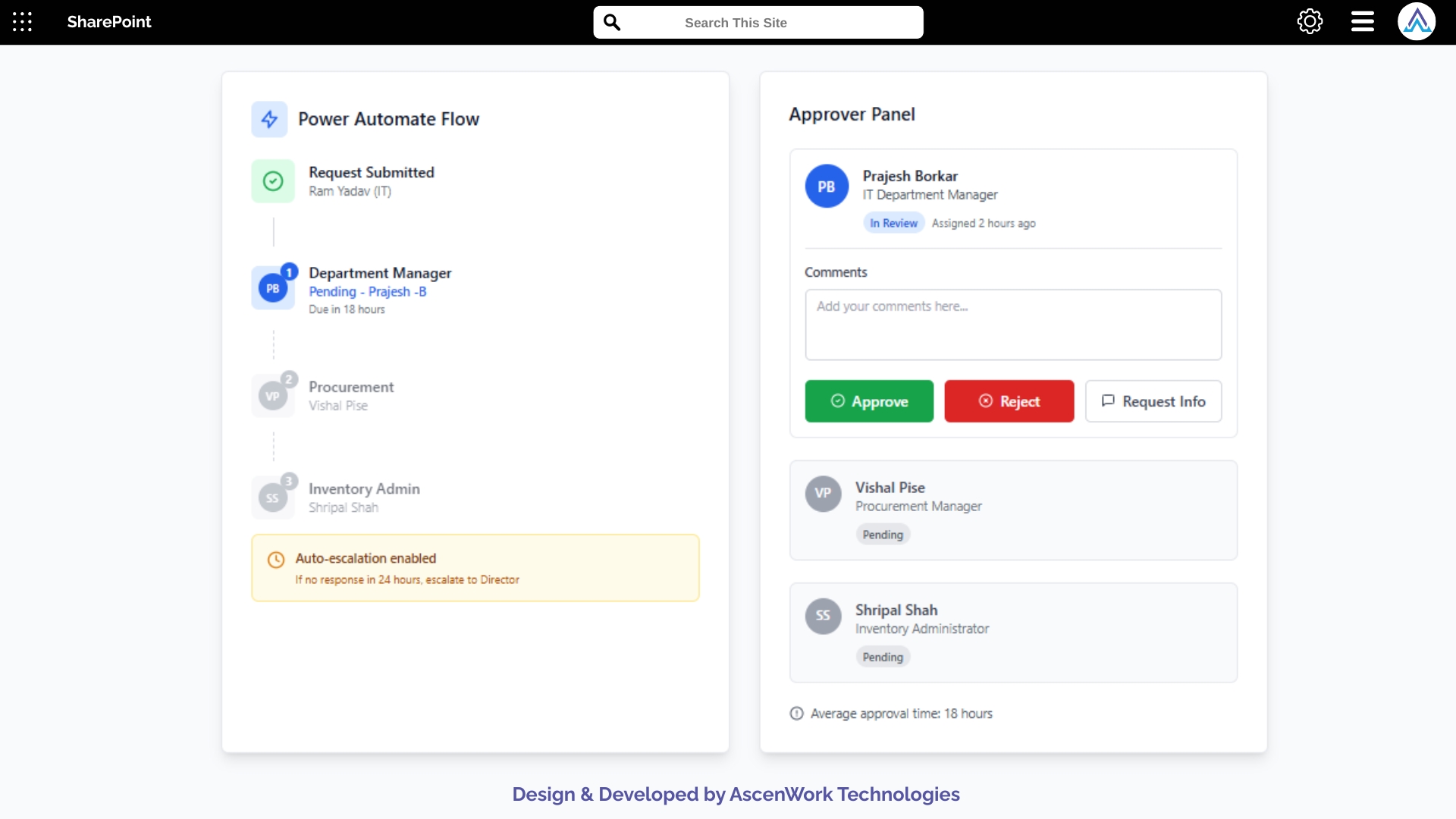Open the Microsoft 365 app launcher waffle
This screenshot has height=819, width=1456.
click(22, 22)
